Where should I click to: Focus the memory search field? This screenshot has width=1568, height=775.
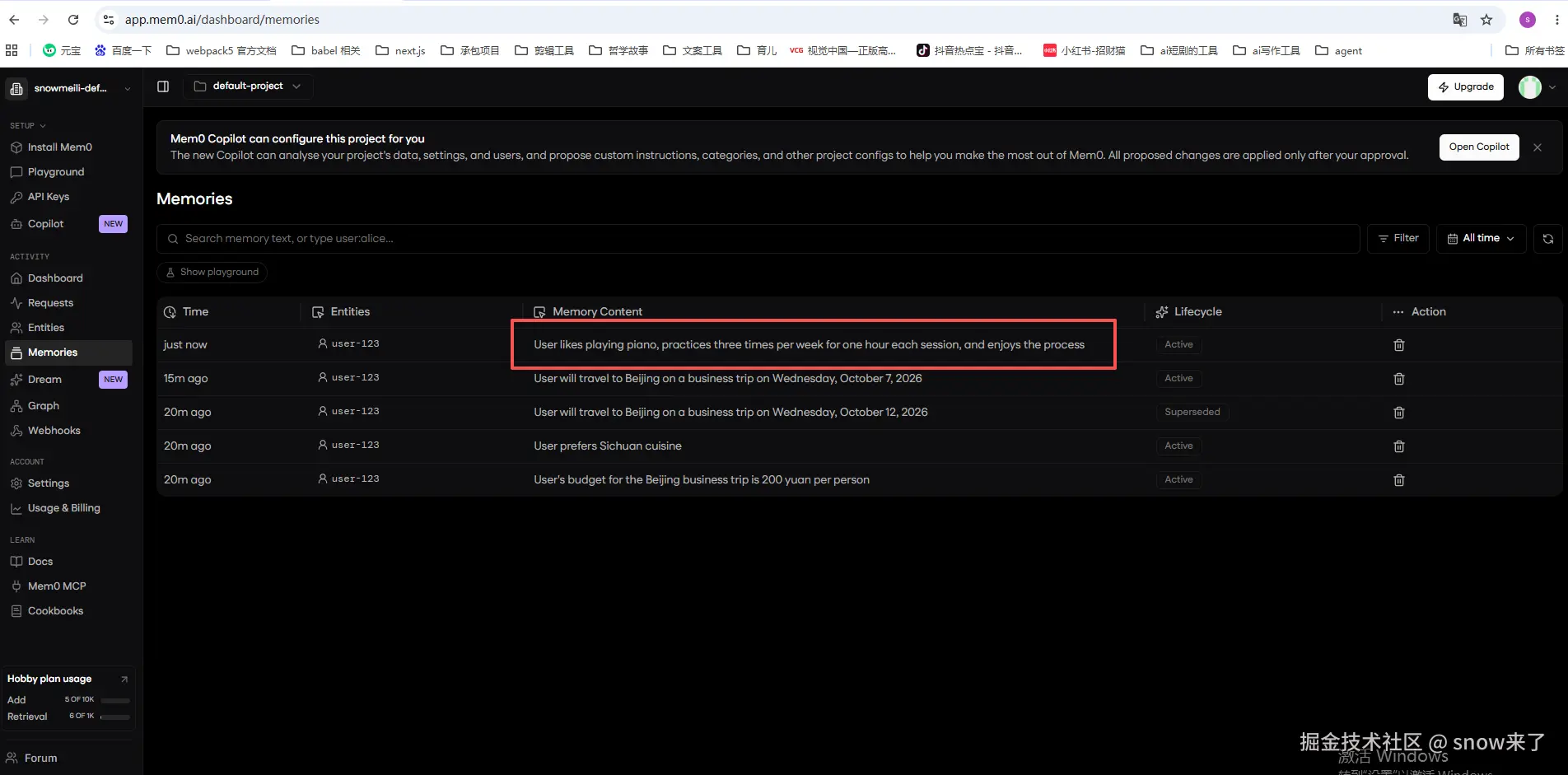click(x=758, y=239)
